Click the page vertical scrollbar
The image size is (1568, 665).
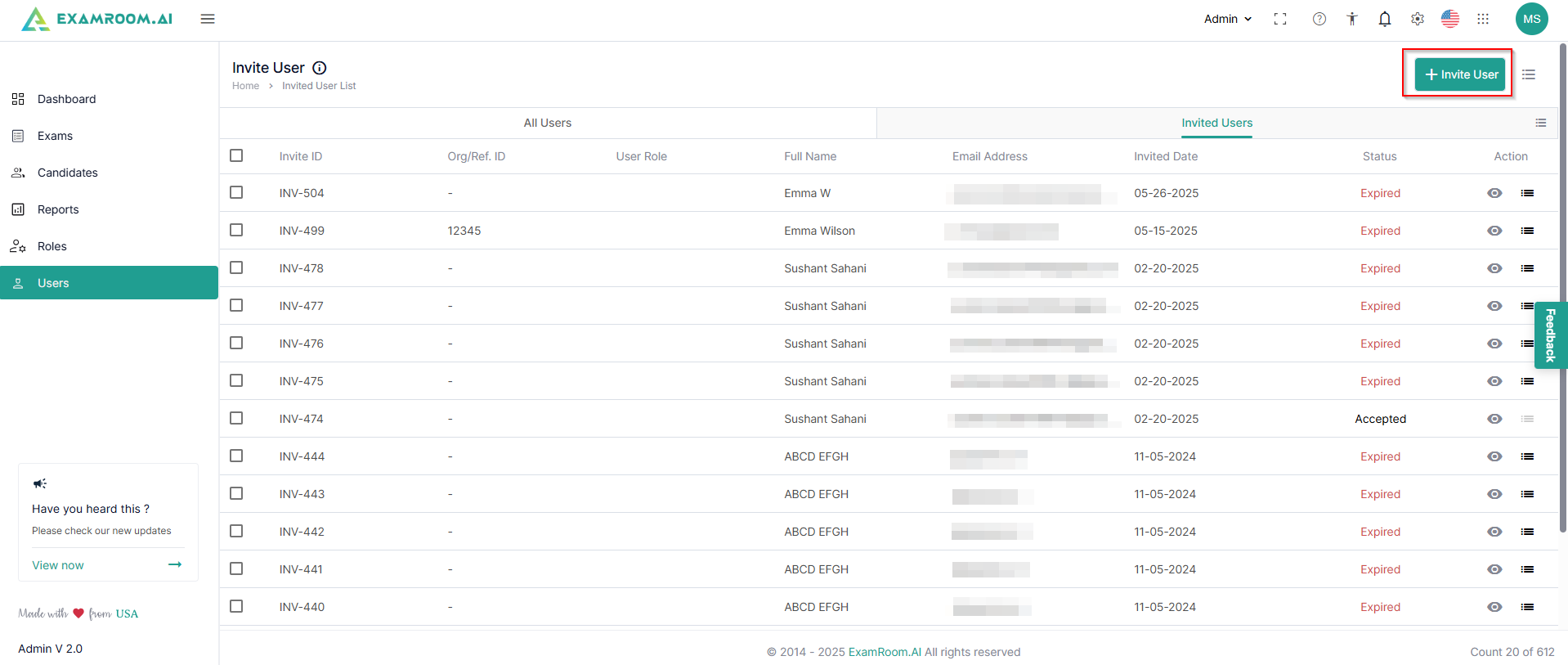coord(1563,286)
